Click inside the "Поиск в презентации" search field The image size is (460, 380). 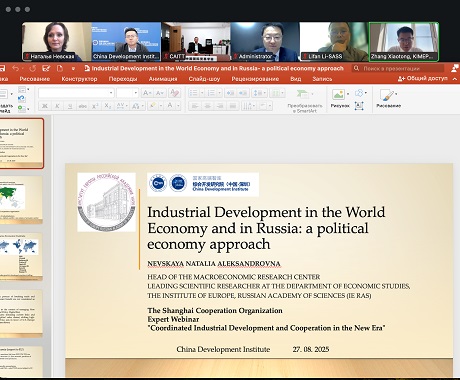tap(398, 68)
